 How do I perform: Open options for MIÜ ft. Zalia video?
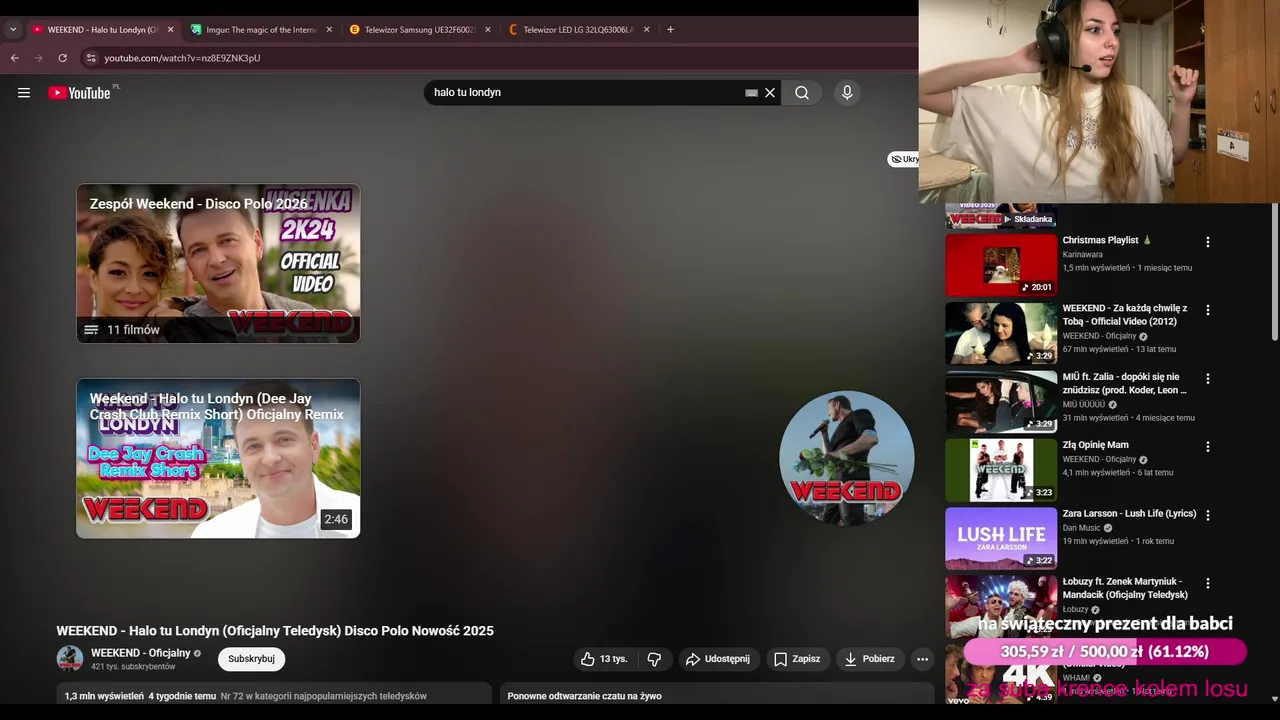click(1207, 379)
